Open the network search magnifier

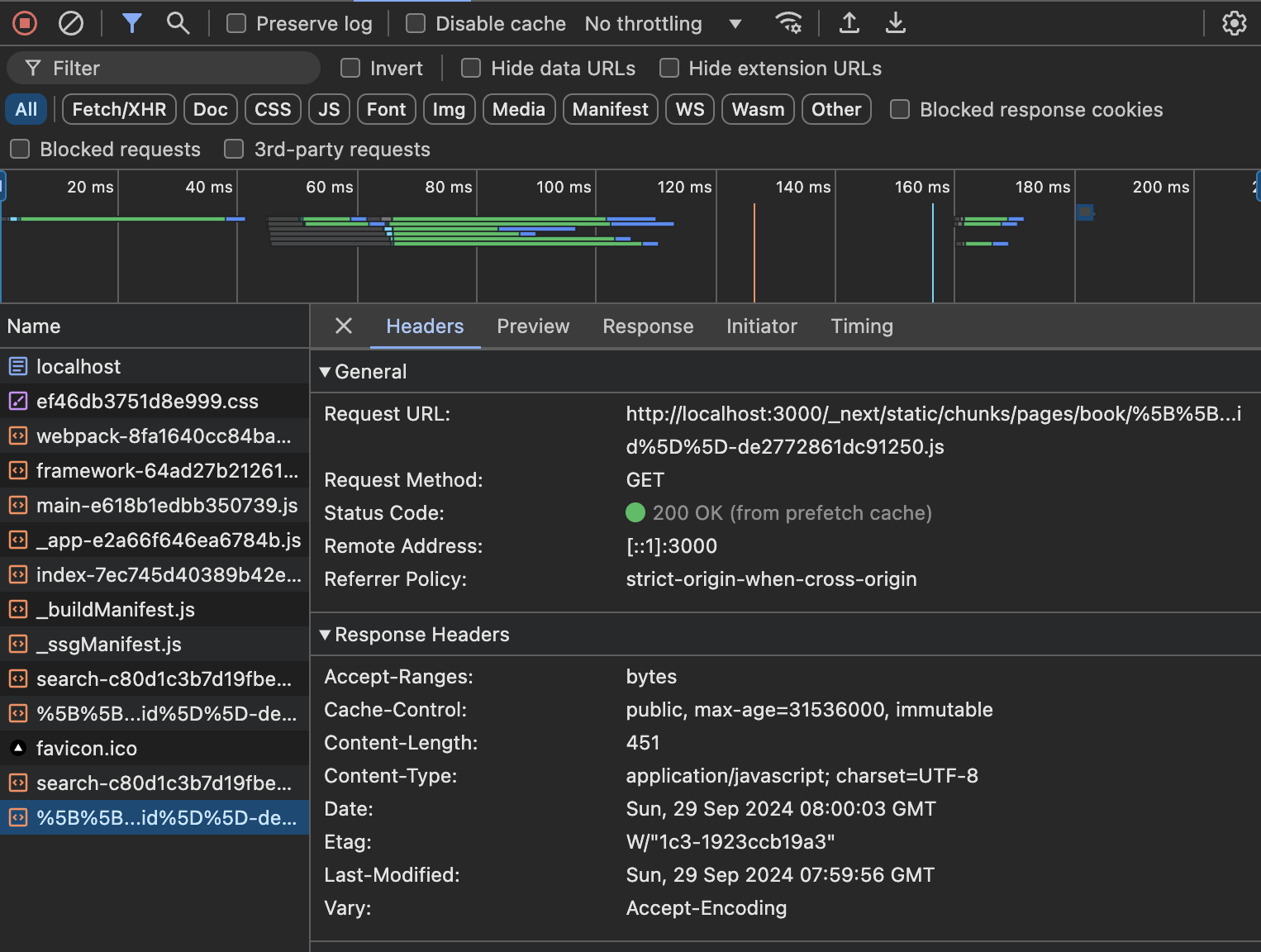coord(178,23)
